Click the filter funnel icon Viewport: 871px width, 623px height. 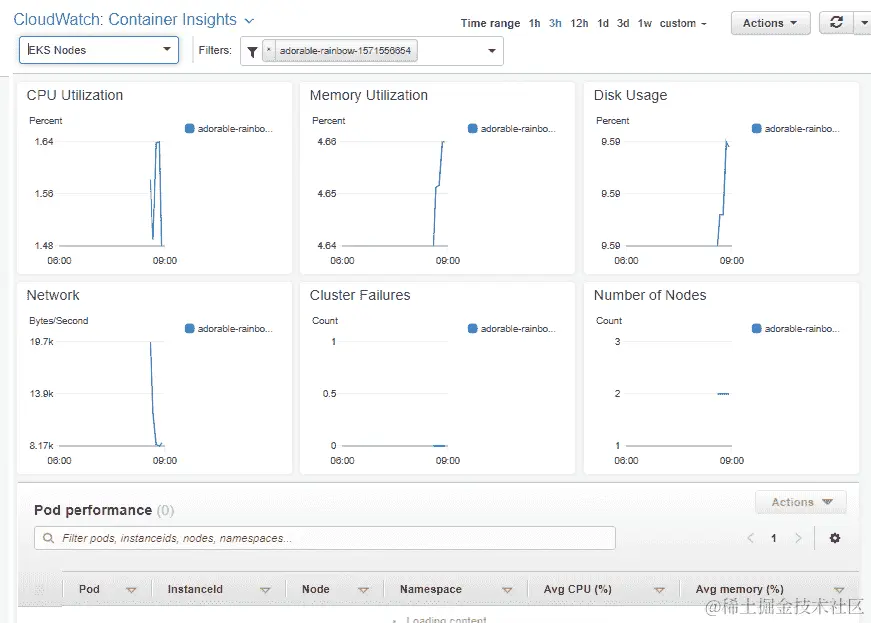click(x=252, y=52)
